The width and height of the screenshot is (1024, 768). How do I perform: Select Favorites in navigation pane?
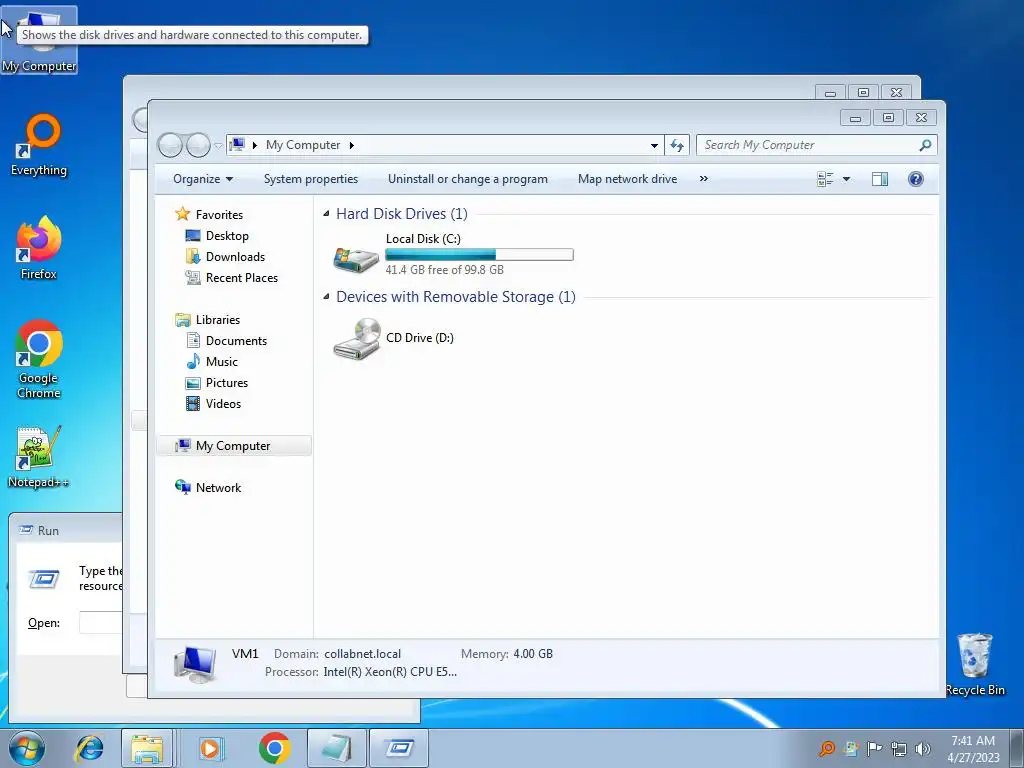[x=219, y=215]
